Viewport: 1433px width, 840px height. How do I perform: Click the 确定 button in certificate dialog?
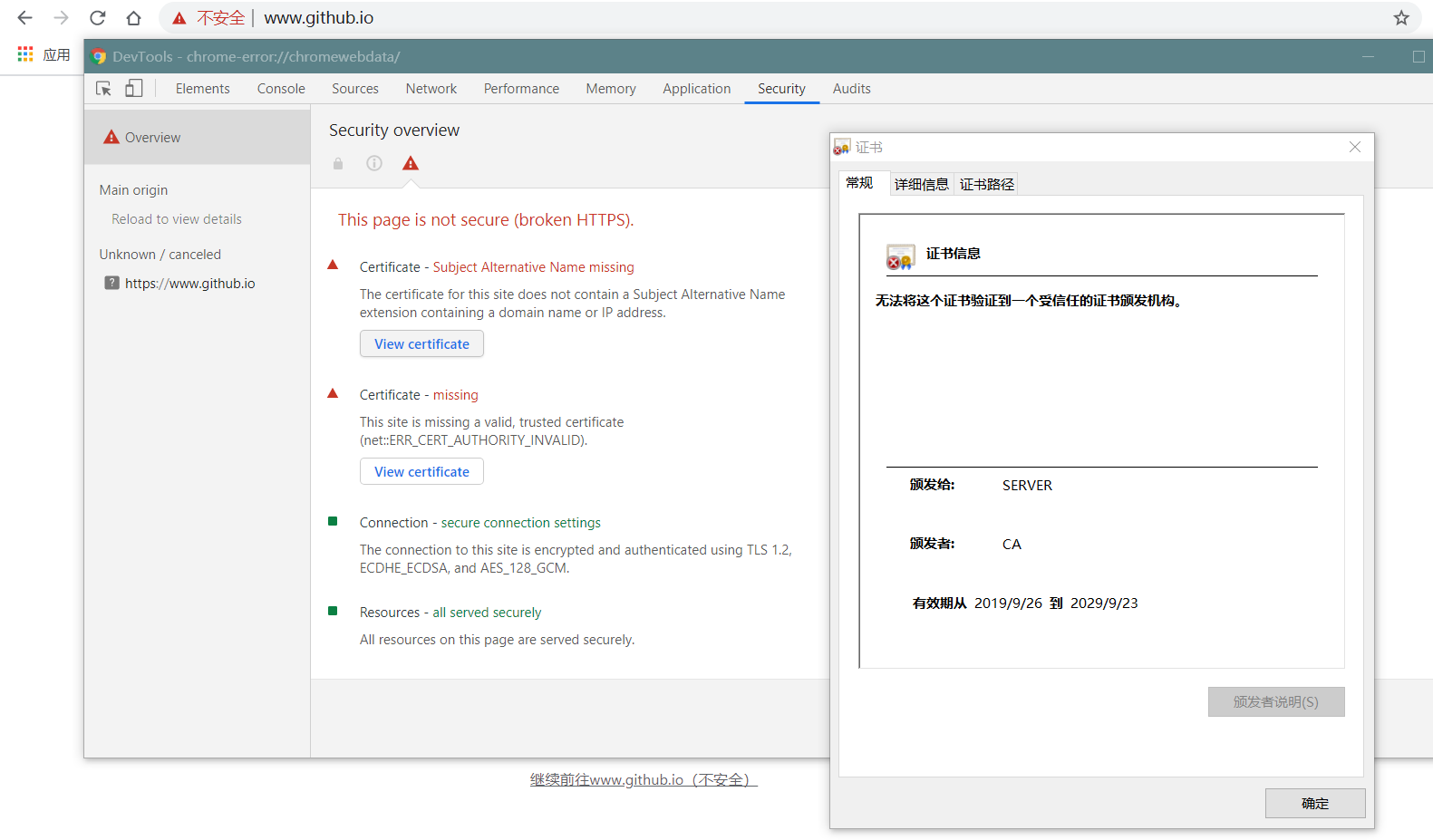pos(1315,804)
